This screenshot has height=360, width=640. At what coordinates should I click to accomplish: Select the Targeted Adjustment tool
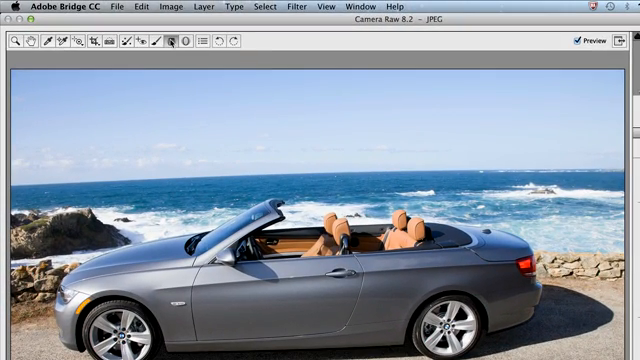[x=78, y=41]
